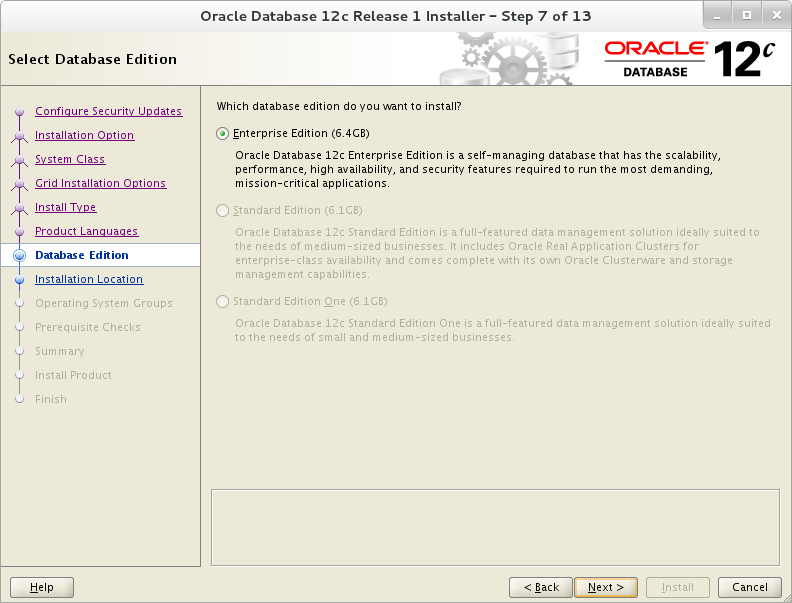This screenshot has width=792, height=603.
Task: Select Standard Edition One radio button
Action: click(x=222, y=302)
